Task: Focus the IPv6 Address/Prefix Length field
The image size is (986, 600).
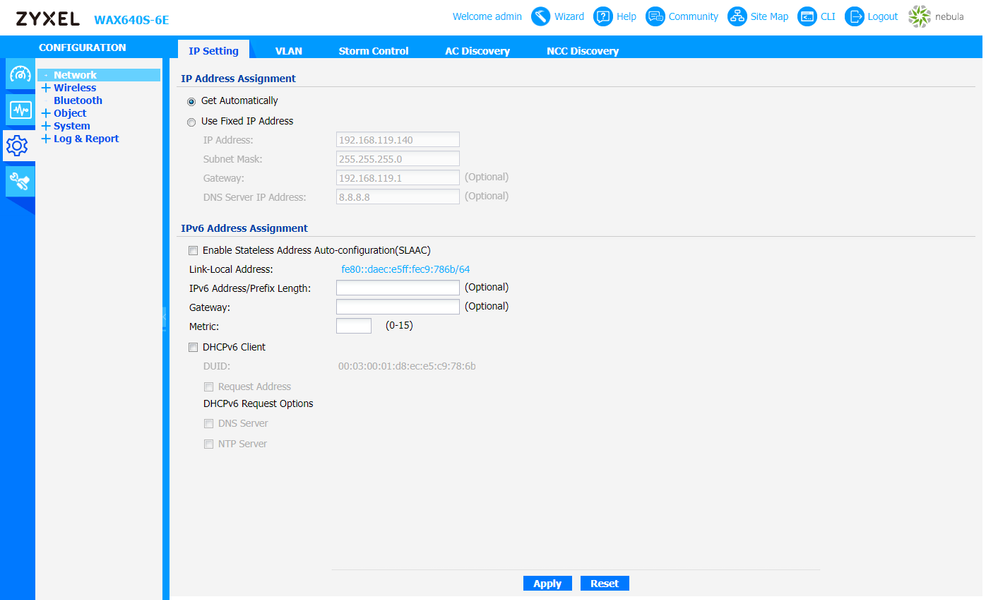Action: [x=397, y=288]
